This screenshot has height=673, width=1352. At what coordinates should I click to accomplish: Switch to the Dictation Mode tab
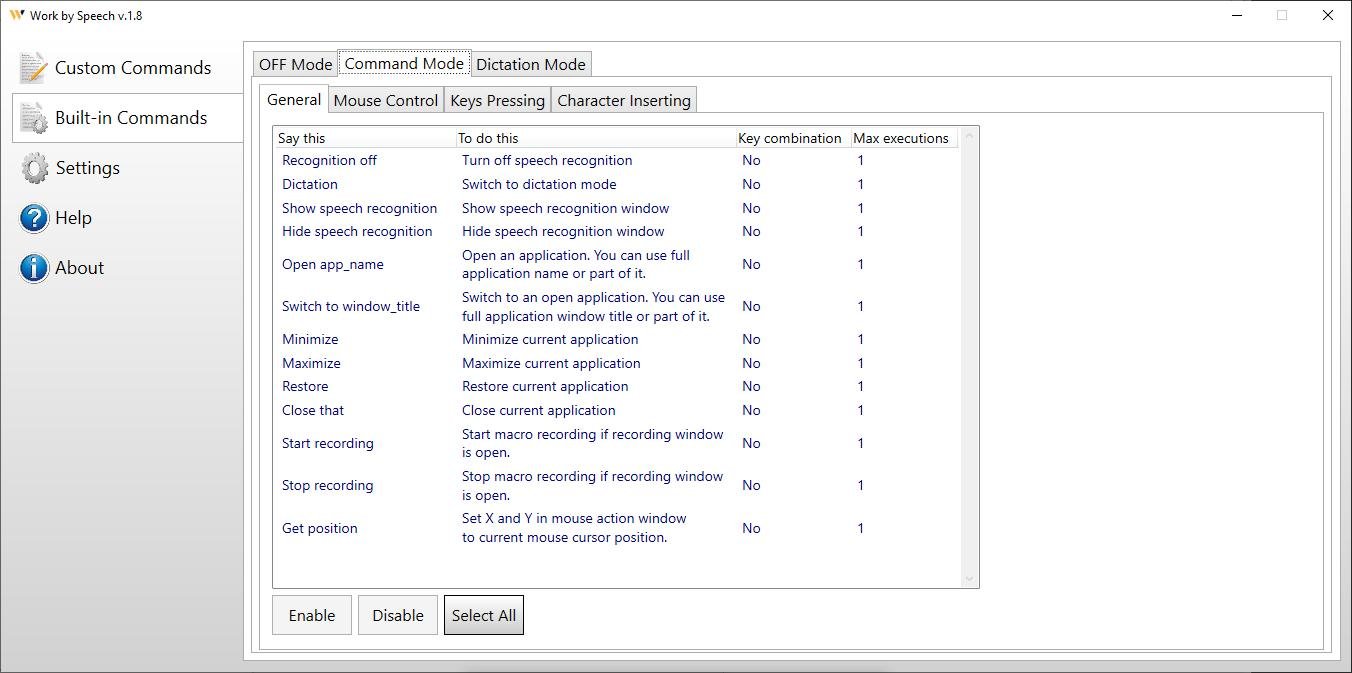530,65
